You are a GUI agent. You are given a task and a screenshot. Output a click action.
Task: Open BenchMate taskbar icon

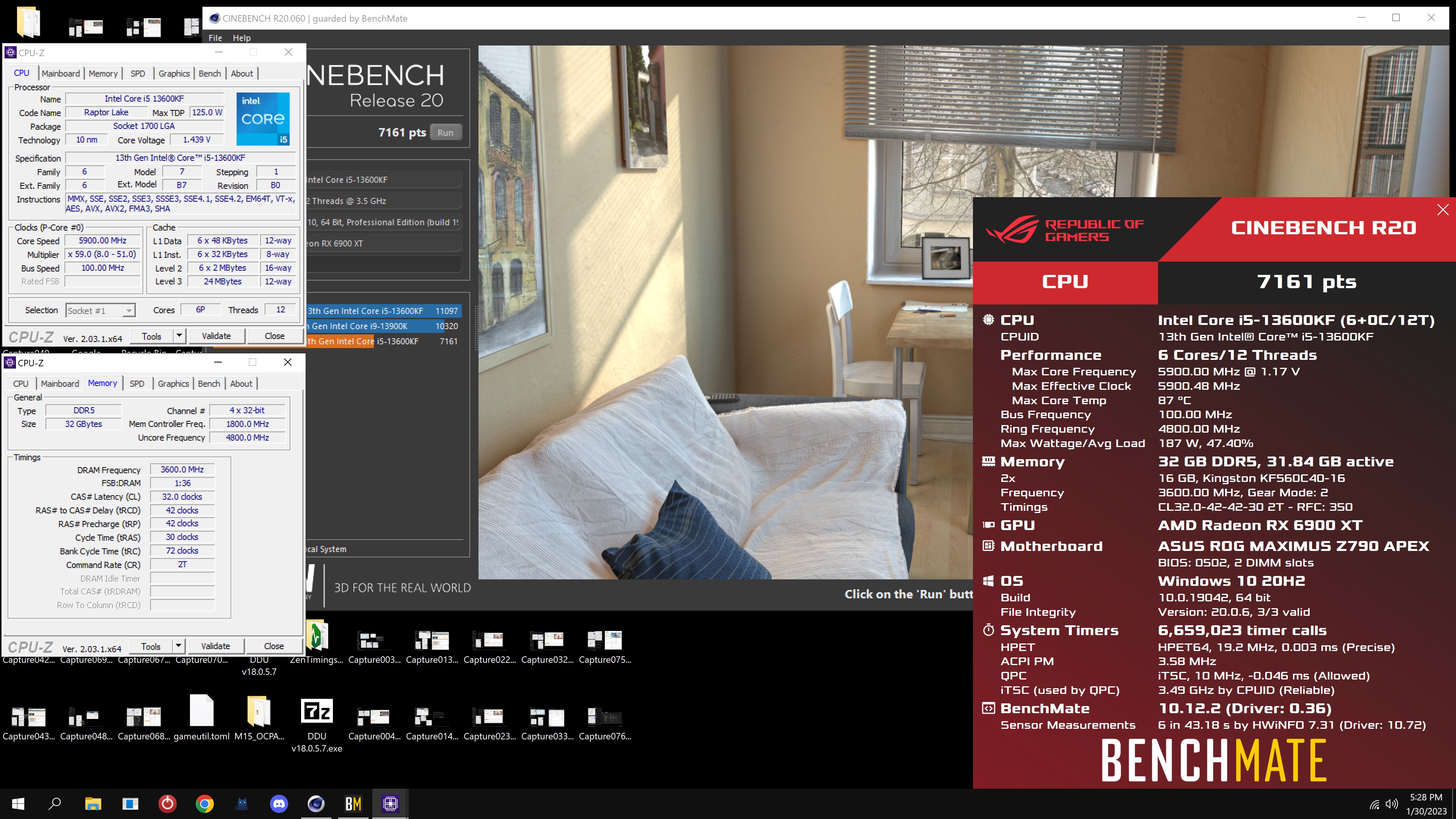353,803
